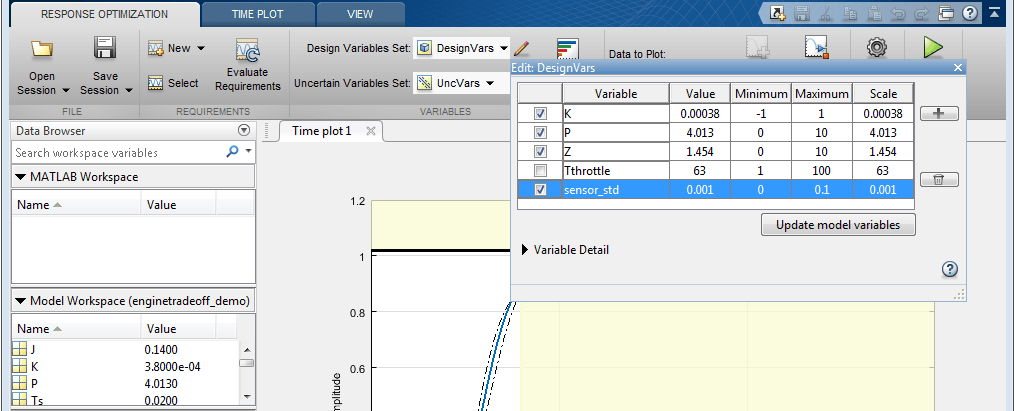The height and width of the screenshot is (411, 1015).
Task: Click the Search workspace variables field
Action: [118, 153]
